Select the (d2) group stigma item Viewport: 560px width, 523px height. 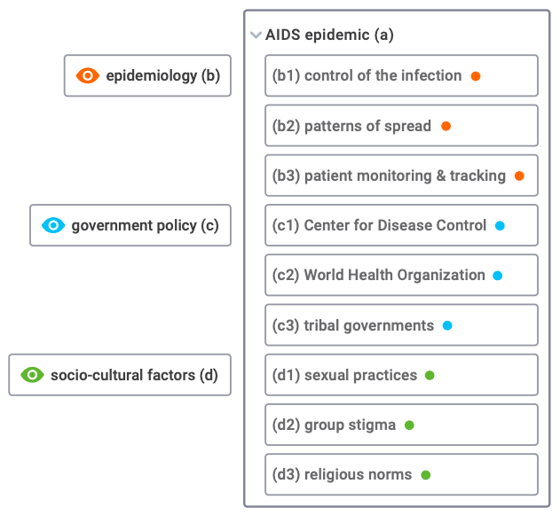(x=401, y=425)
